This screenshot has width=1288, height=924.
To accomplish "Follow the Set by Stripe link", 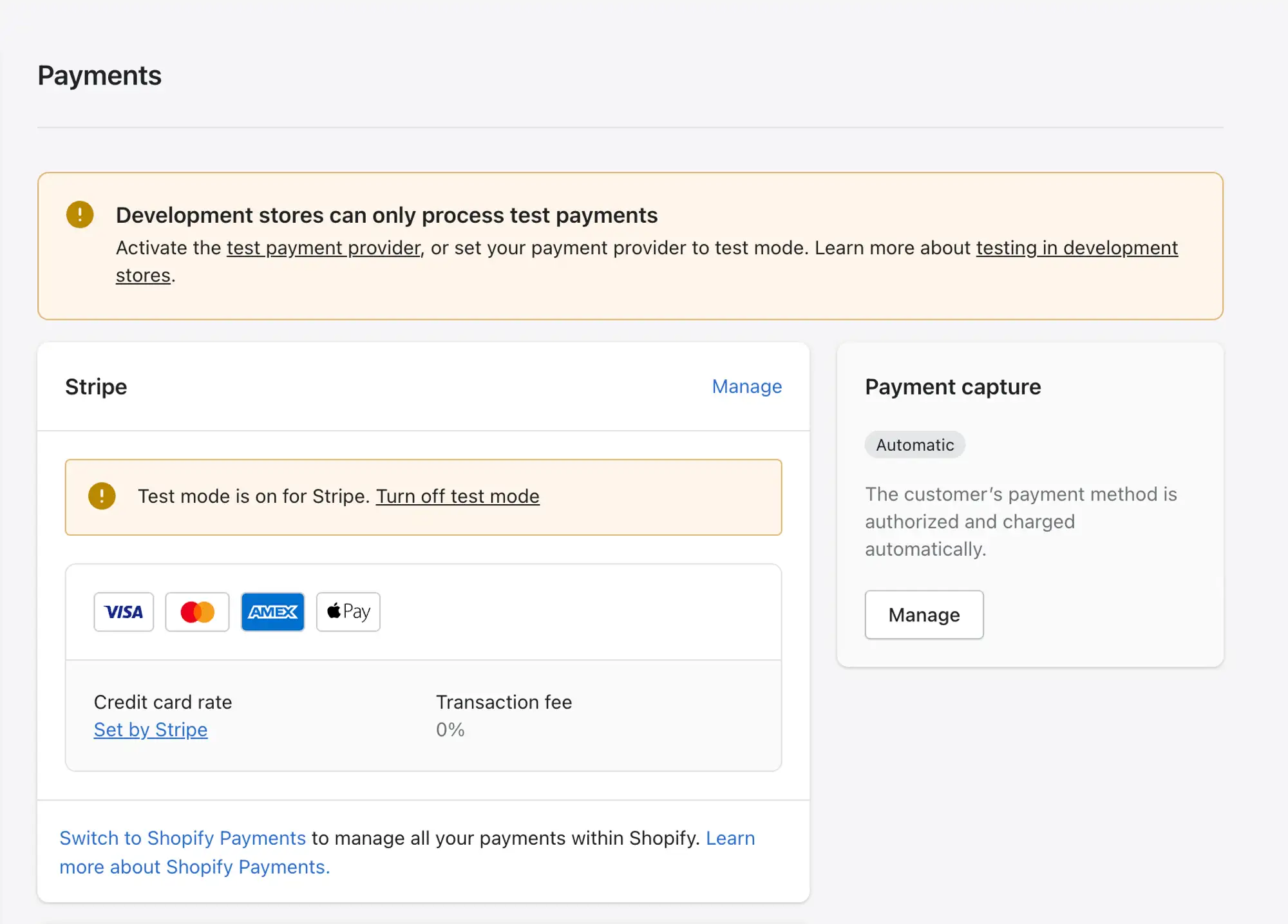I will (151, 730).
